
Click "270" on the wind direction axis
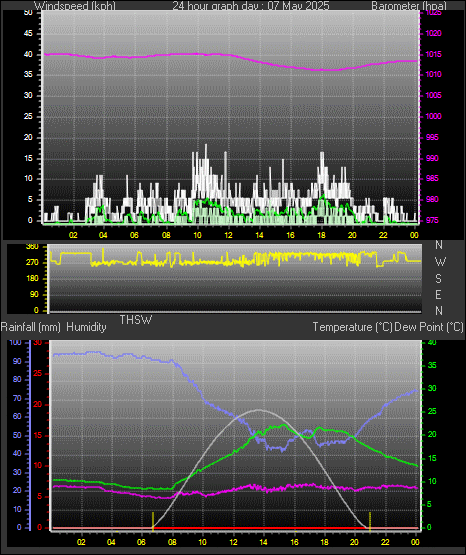pyautogui.click(x=32, y=263)
